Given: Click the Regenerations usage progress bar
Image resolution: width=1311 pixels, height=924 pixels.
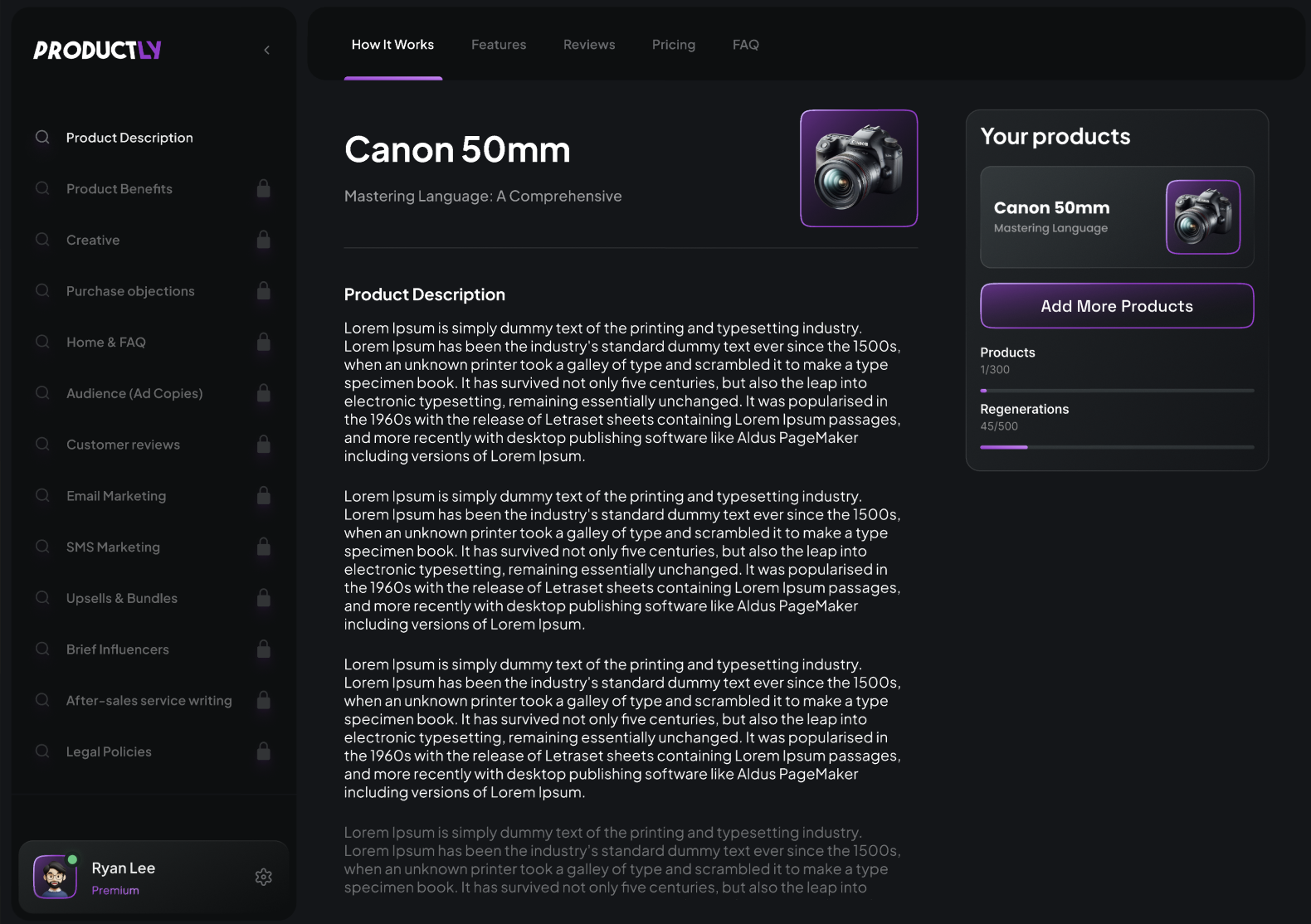Looking at the screenshot, I should click(1117, 447).
